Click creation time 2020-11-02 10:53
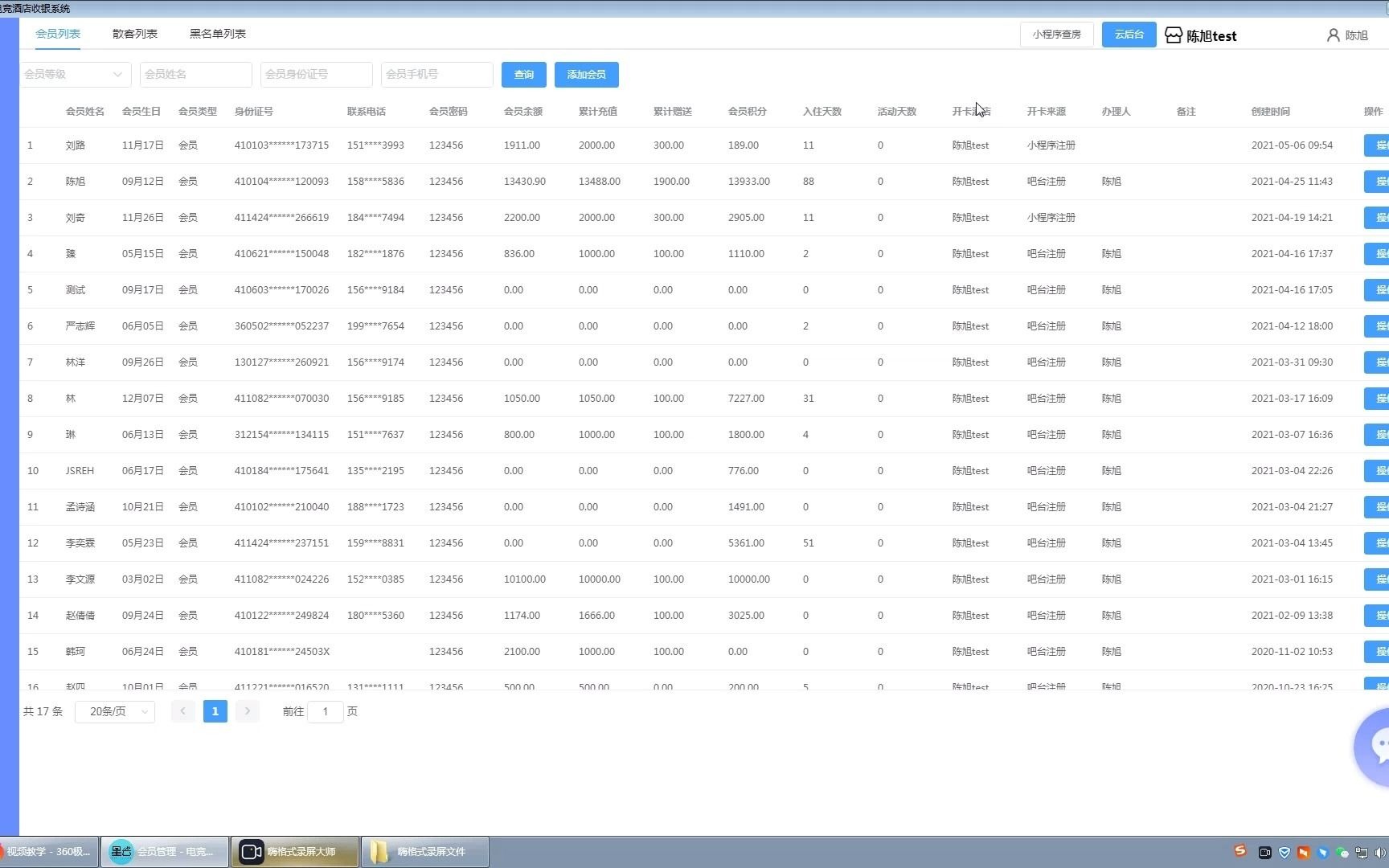The width and height of the screenshot is (1389, 868). 1292,652
